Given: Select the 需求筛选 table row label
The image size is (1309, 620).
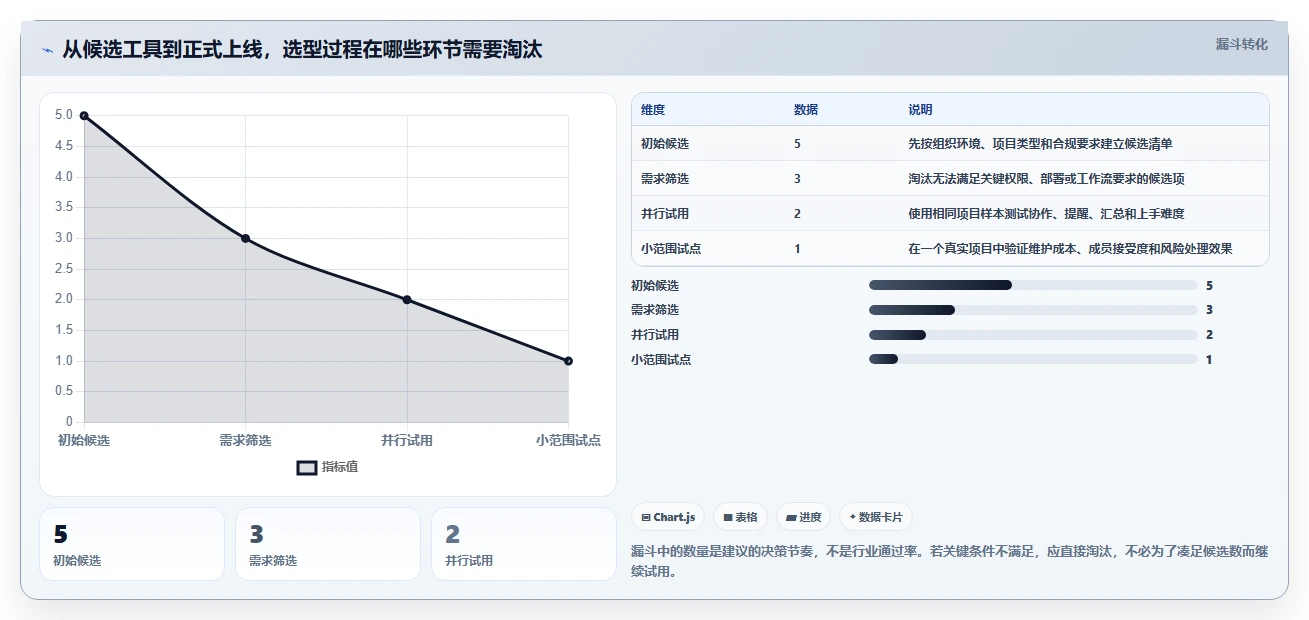Looking at the screenshot, I should 665,179.
